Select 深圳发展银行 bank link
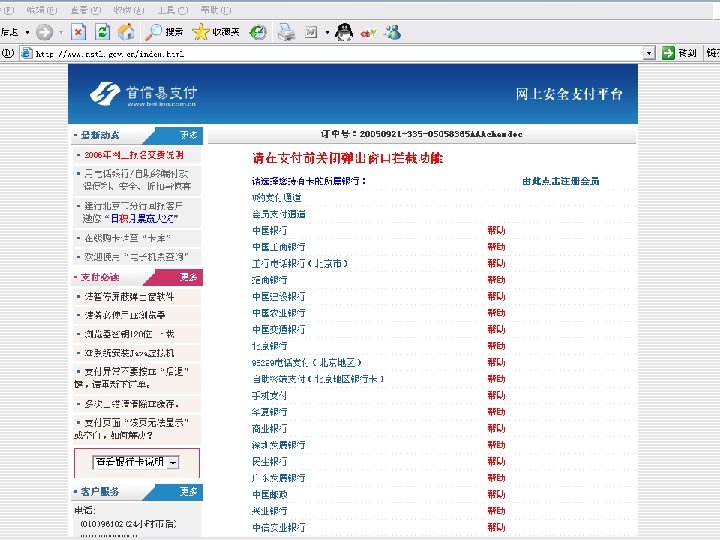This screenshot has width=720, height=540. [279, 445]
